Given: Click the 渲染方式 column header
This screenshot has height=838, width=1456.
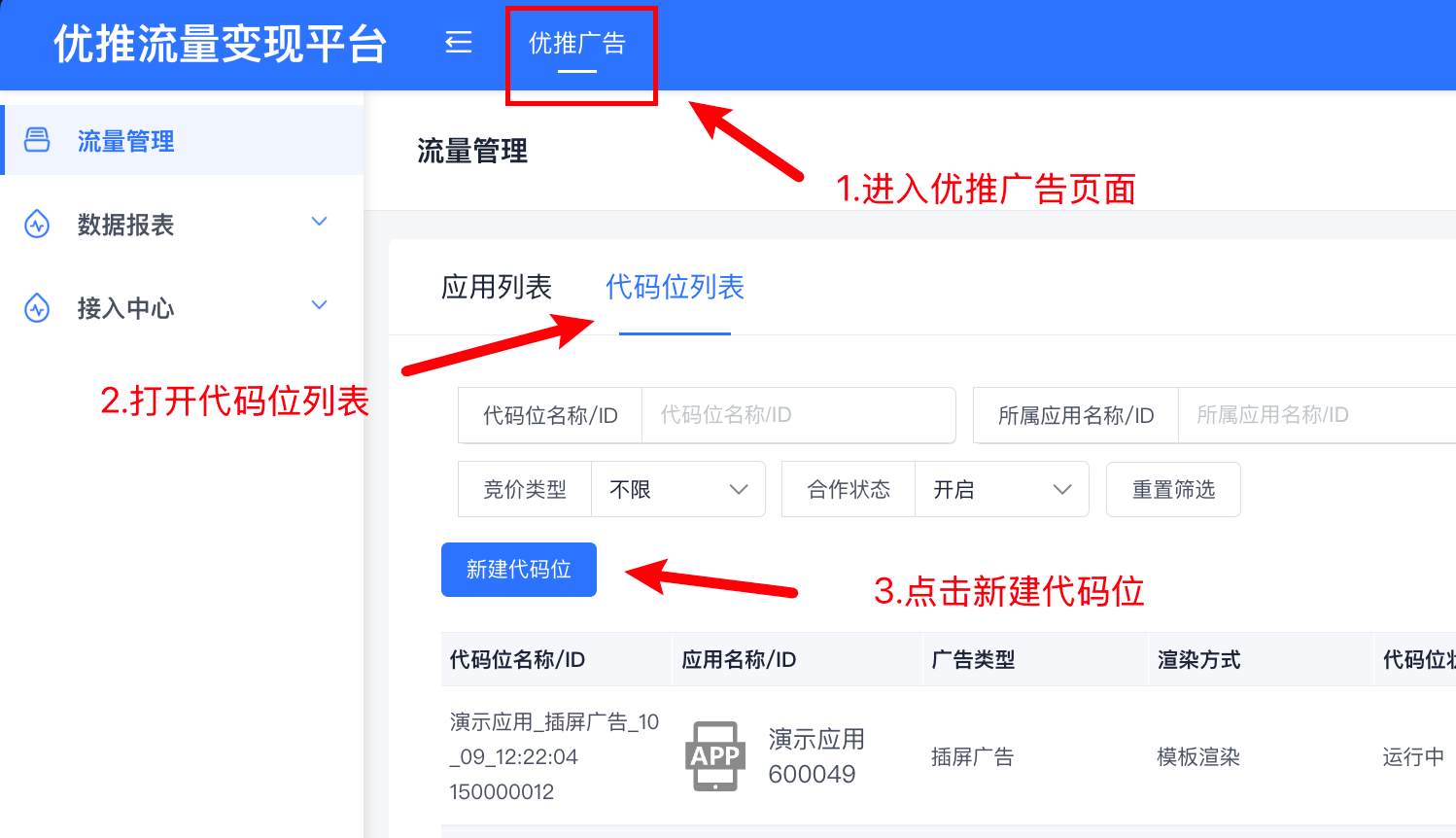Looking at the screenshot, I should click(x=1198, y=659).
